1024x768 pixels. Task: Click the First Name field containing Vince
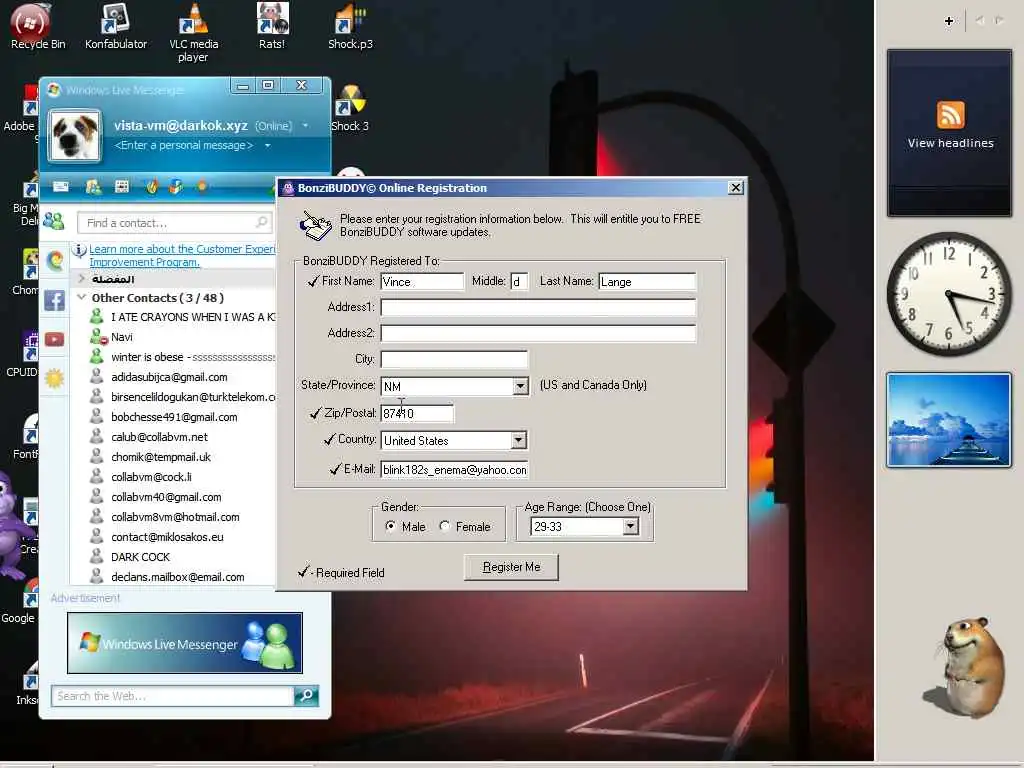422,281
